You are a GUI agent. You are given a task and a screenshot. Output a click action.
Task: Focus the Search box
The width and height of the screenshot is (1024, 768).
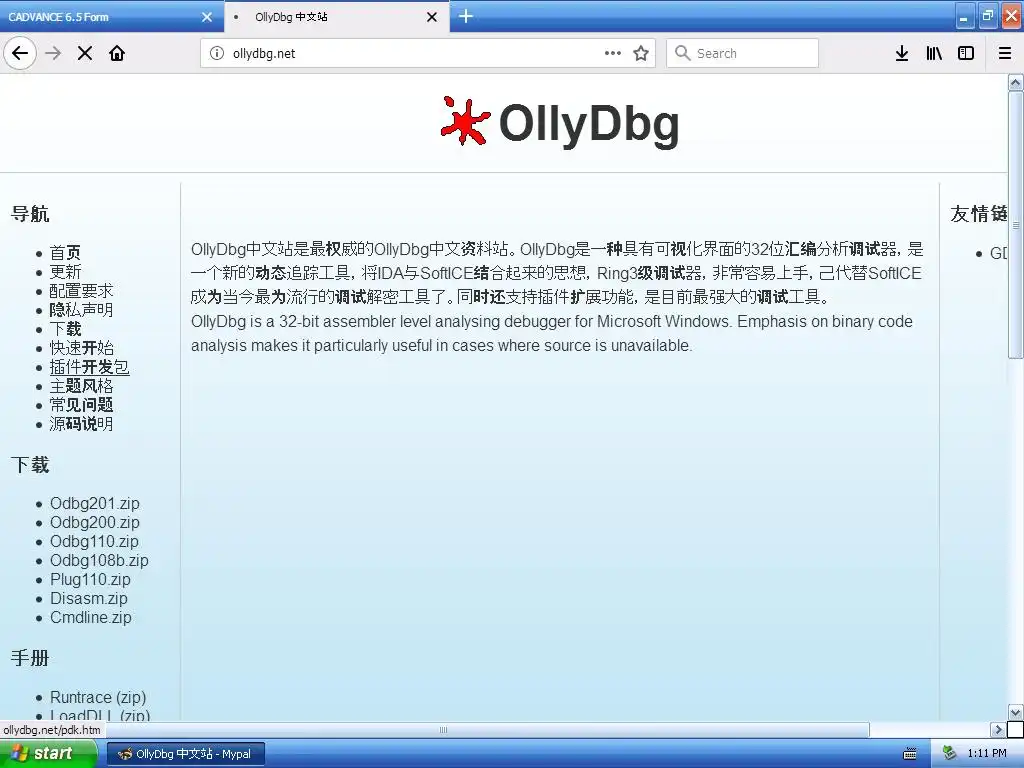(742, 53)
